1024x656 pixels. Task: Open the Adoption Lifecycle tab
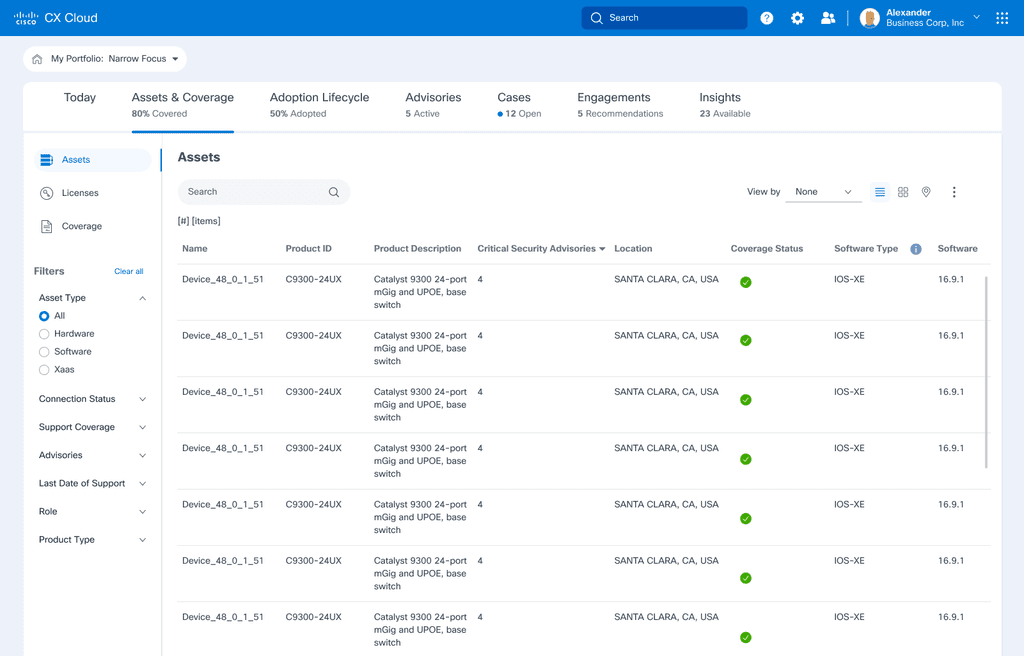pos(319,105)
